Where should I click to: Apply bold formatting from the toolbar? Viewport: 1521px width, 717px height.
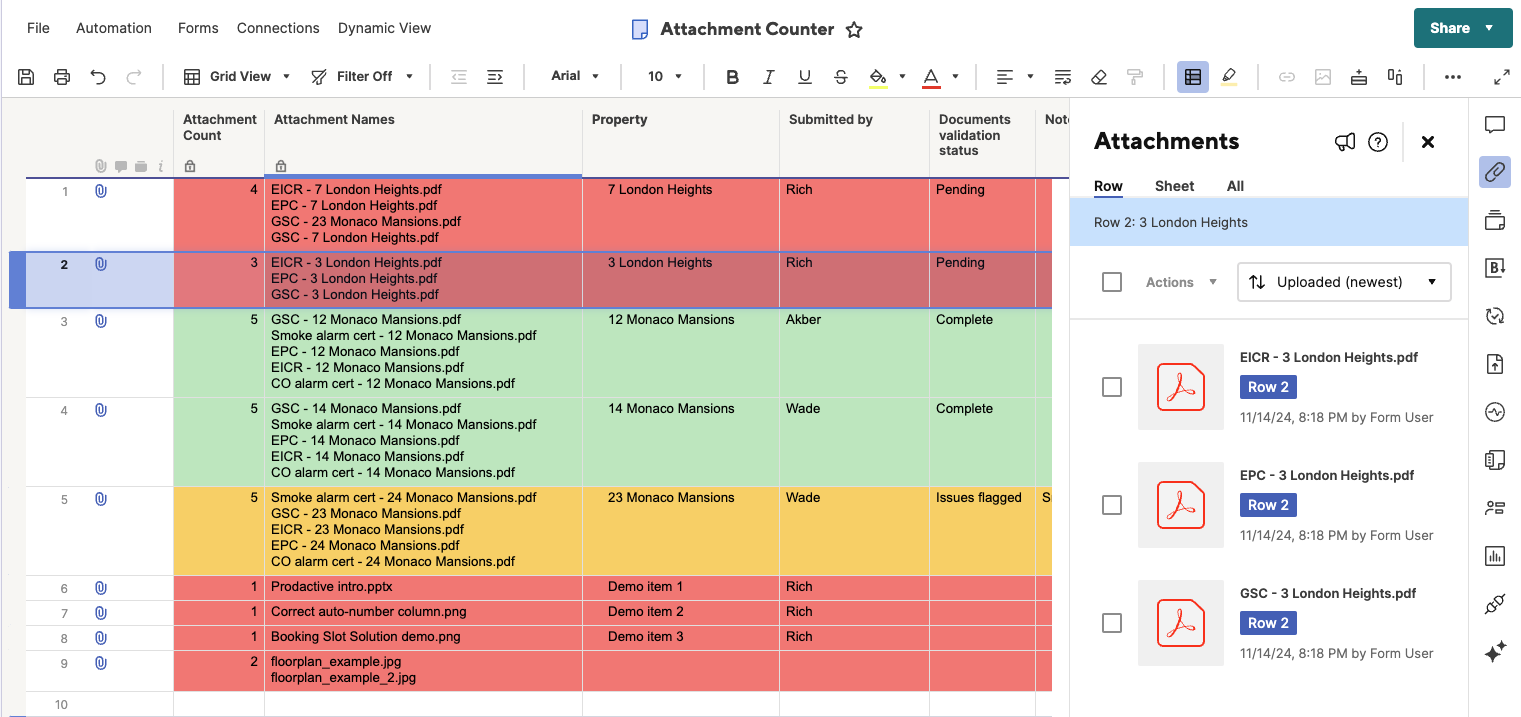[x=732, y=76]
